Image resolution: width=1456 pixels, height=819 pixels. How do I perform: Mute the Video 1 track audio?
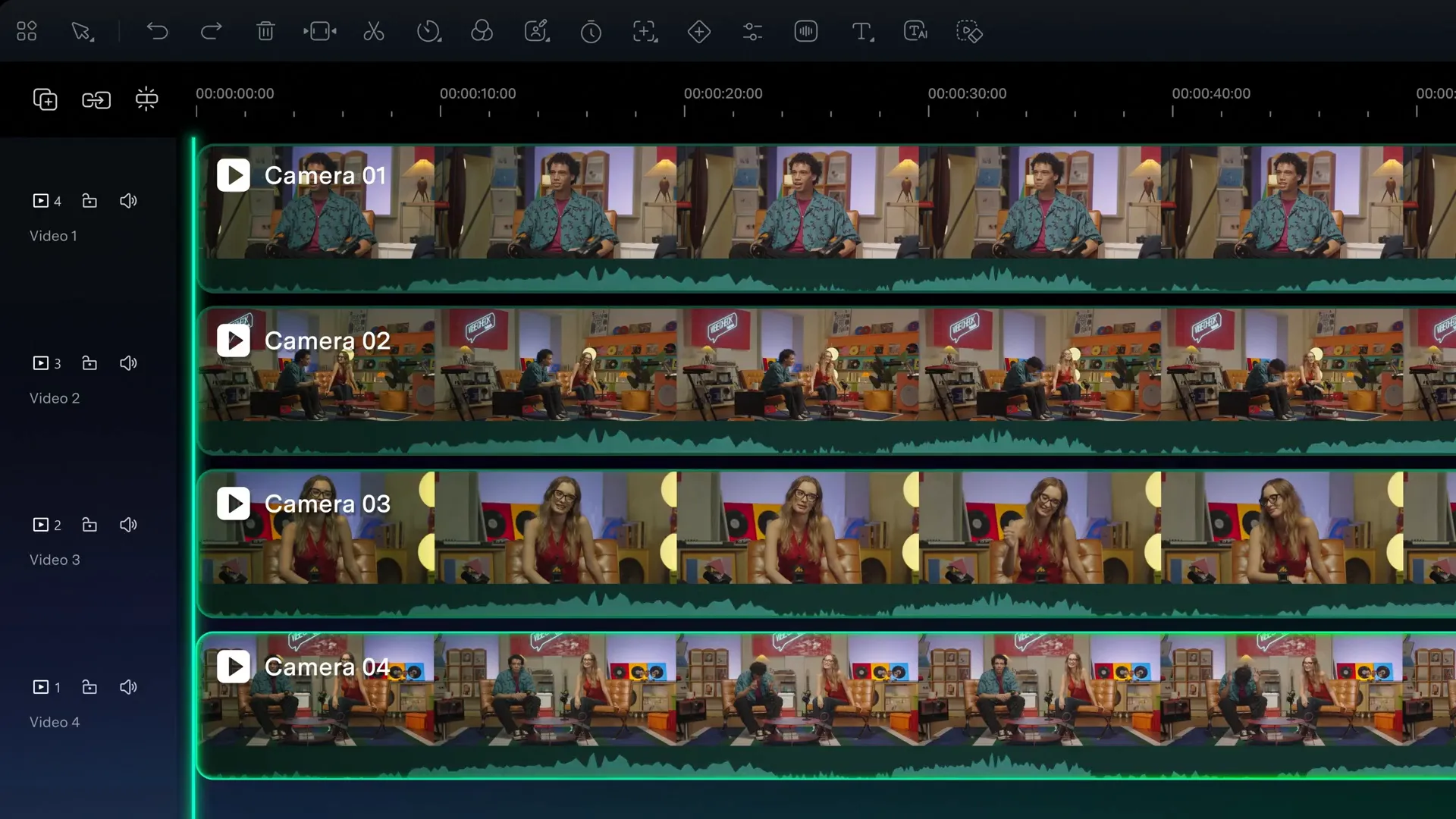[128, 200]
